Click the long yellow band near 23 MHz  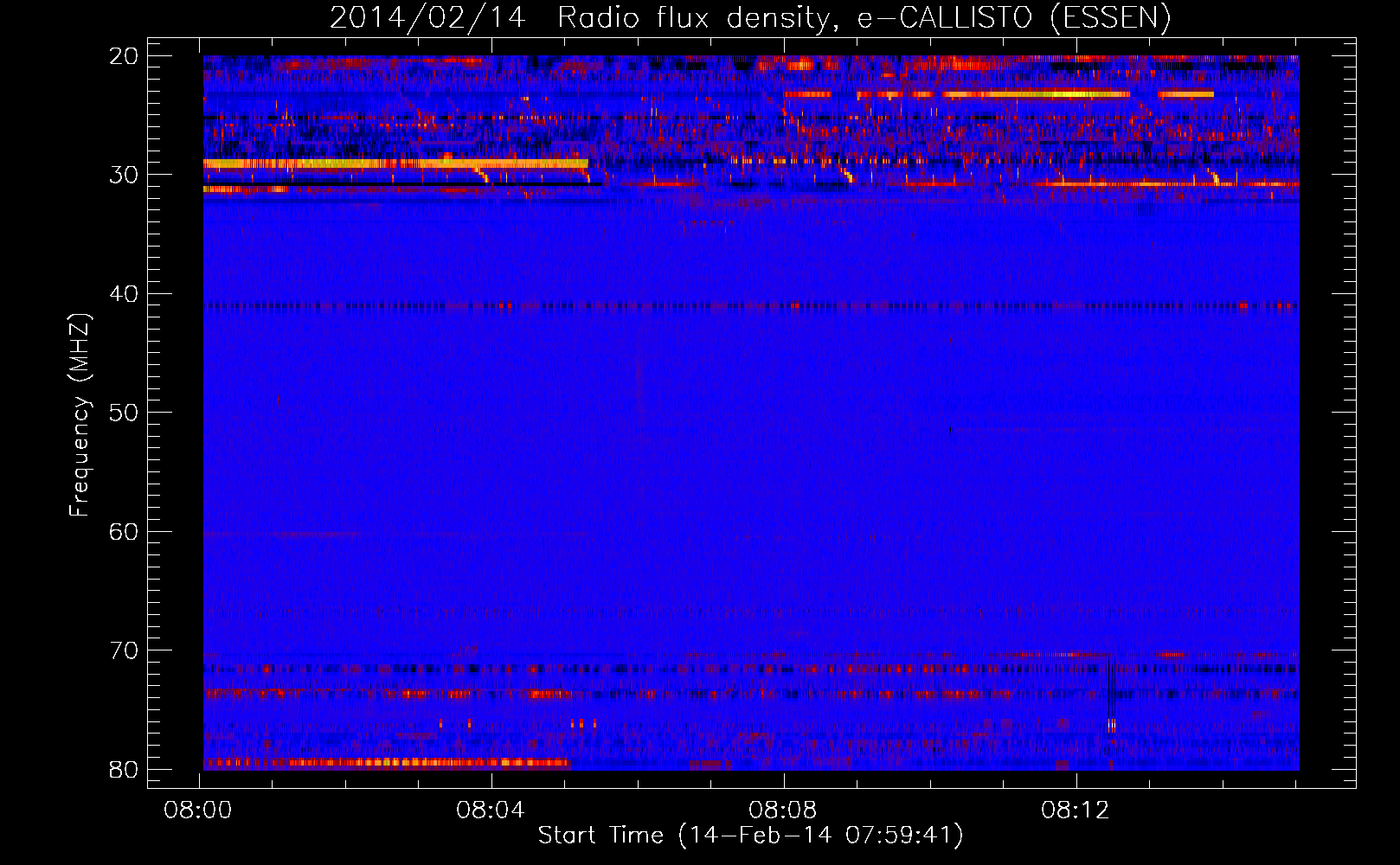click(1036, 94)
